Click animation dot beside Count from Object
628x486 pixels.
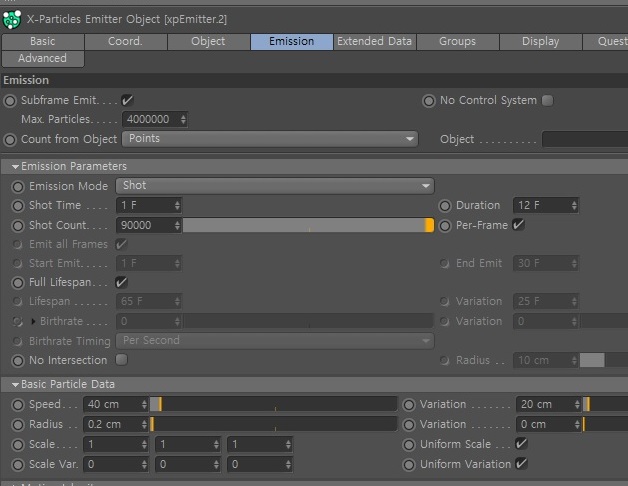tap(10, 140)
